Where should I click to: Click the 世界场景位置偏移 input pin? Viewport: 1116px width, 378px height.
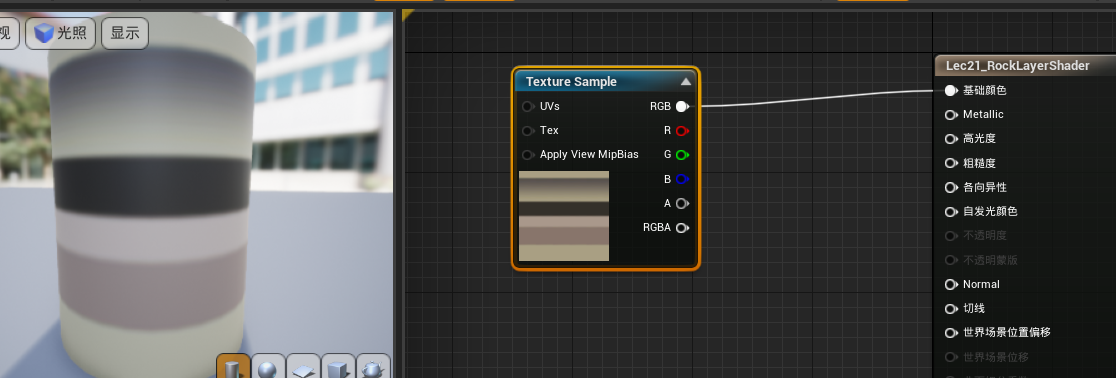[x=951, y=332]
